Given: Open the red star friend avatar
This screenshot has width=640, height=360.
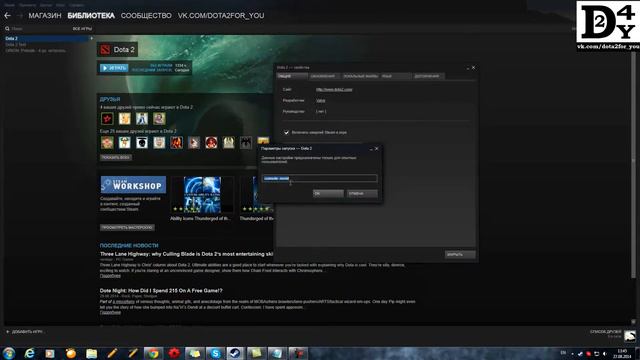Looking at the screenshot, I should click(107, 119).
